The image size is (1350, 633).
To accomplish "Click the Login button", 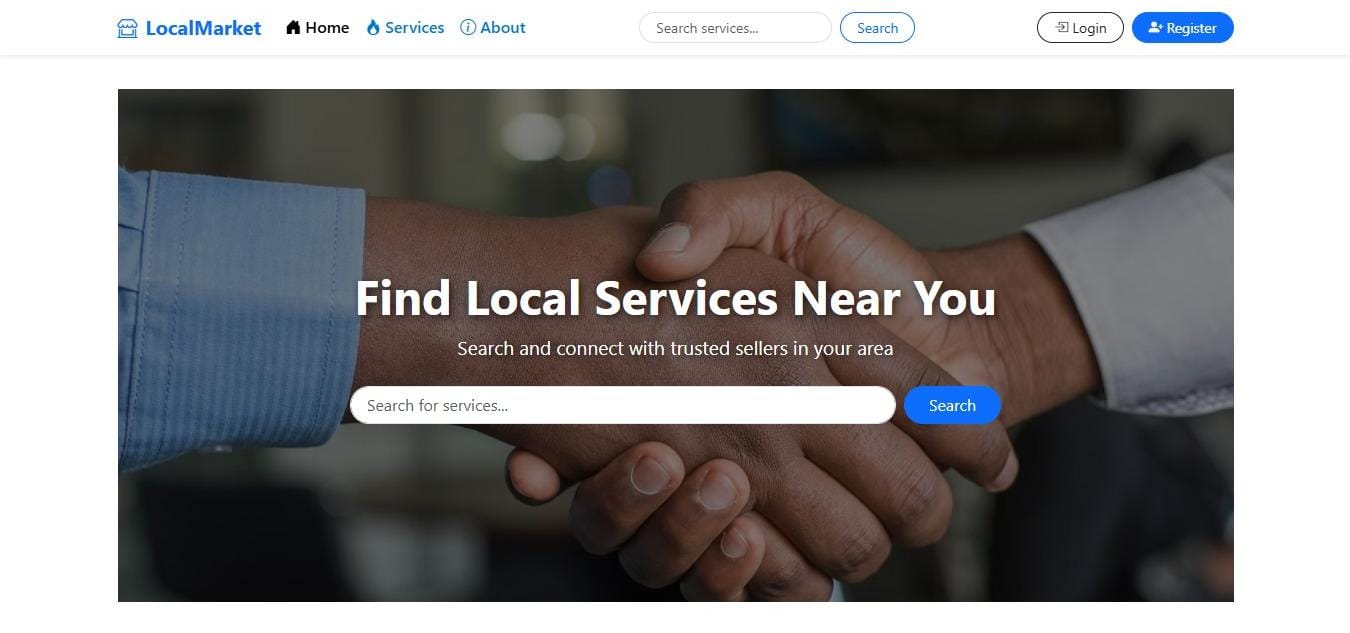I will point(1080,28).
